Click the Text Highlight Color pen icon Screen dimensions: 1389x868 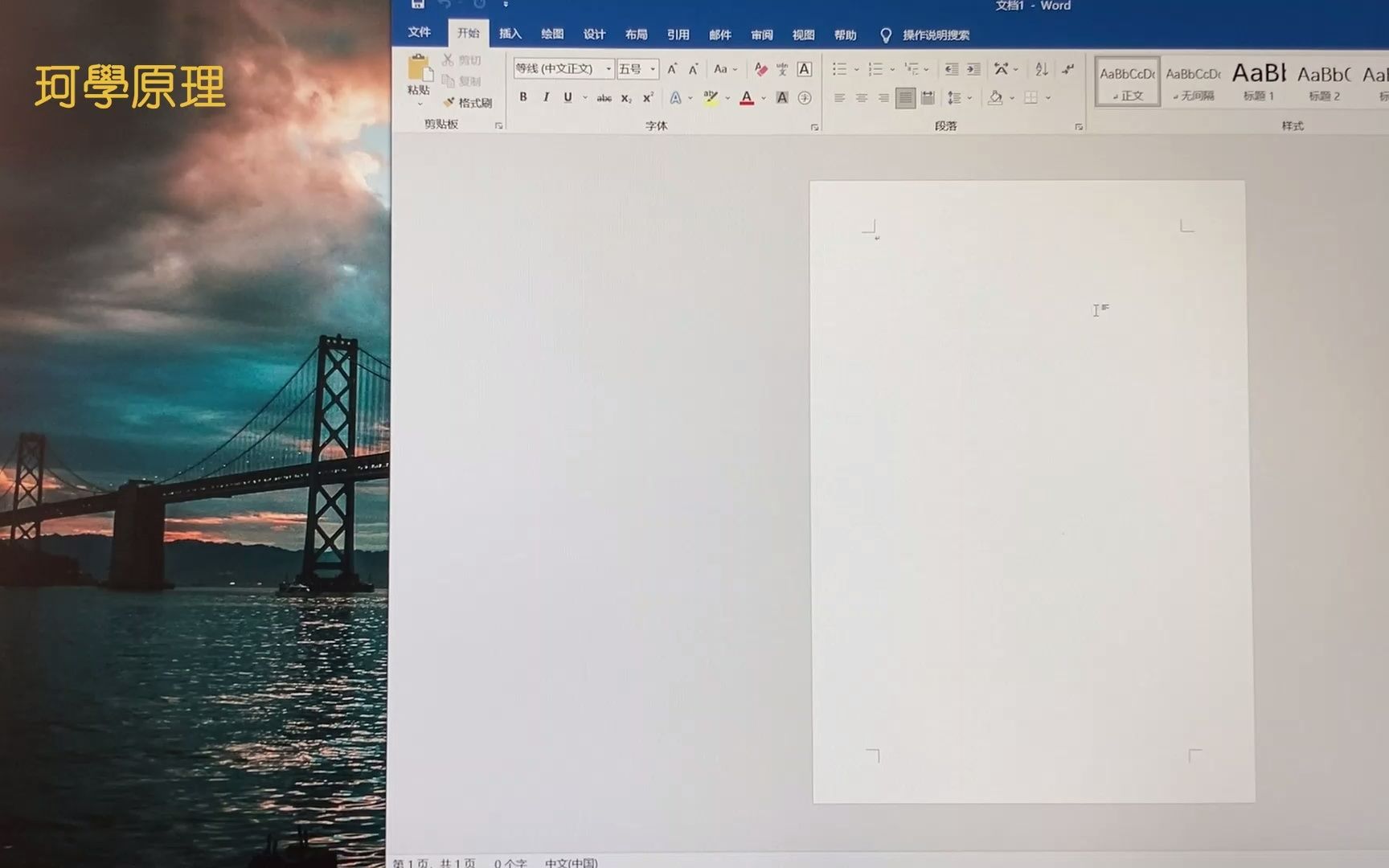pyautogui.click(x=711, y=98)
